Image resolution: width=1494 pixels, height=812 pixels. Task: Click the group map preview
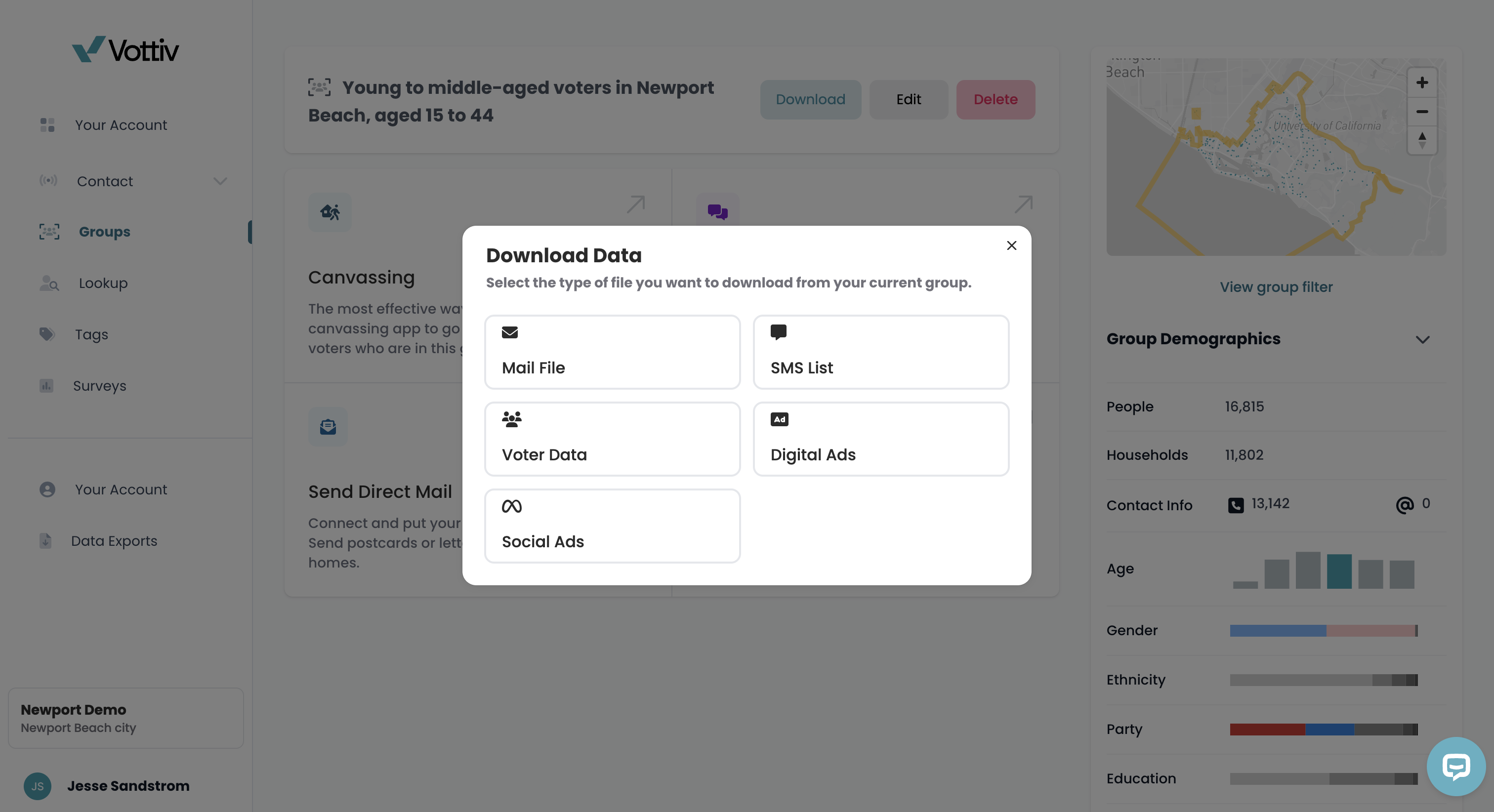[x=1276, y=157]
